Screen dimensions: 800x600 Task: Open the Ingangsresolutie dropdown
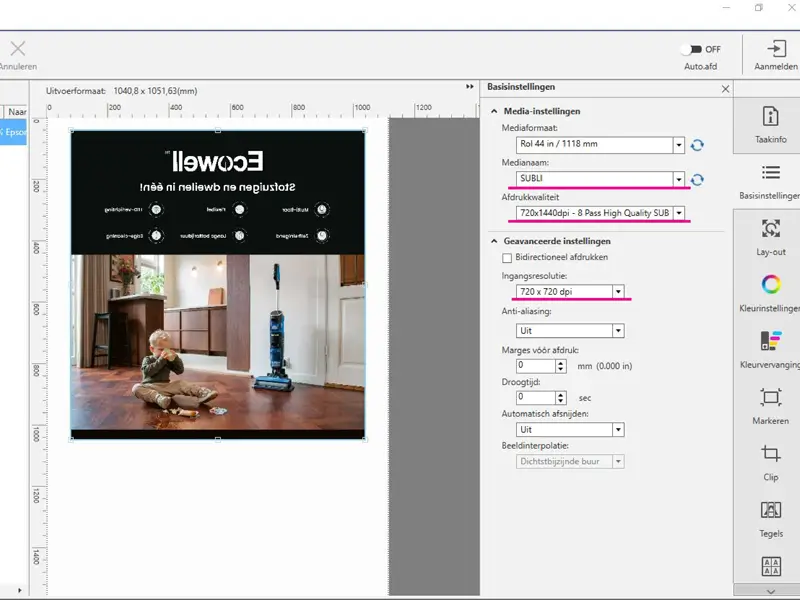coord(618,292)
